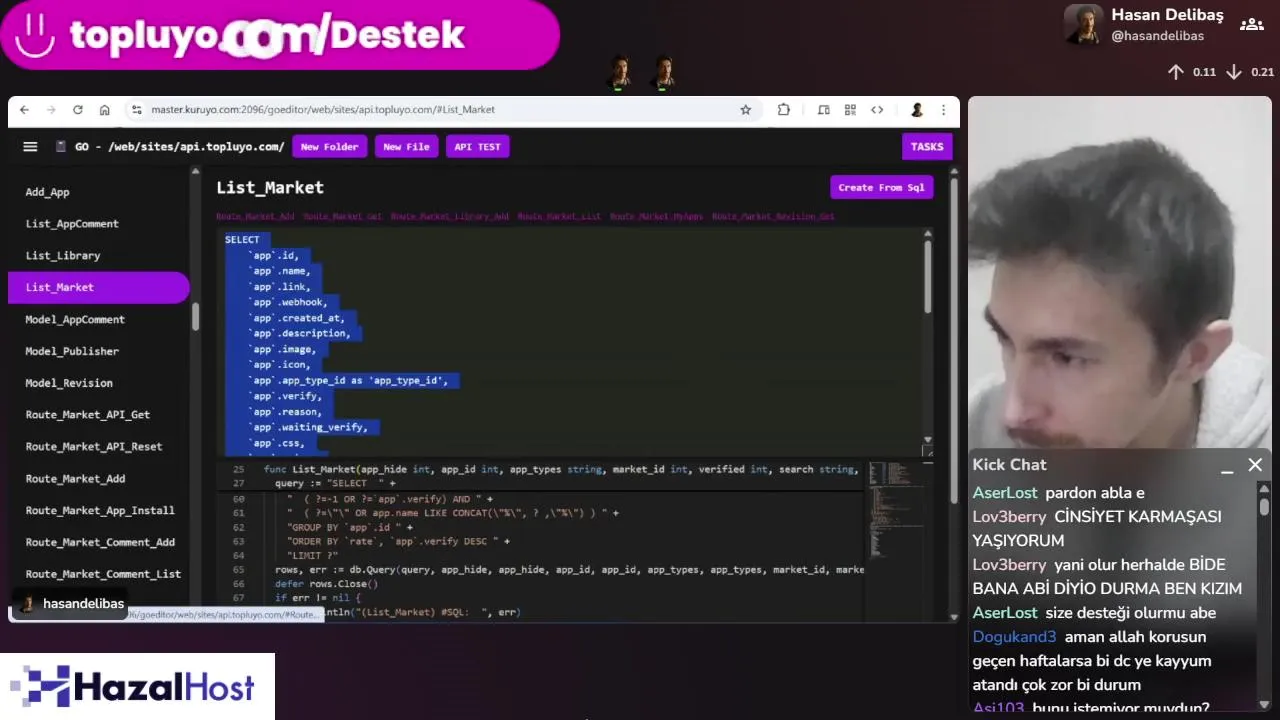Click Dogukand3 username in chat
The width and height of the screenshot is (1280, 720).
tap(1014, 637)
